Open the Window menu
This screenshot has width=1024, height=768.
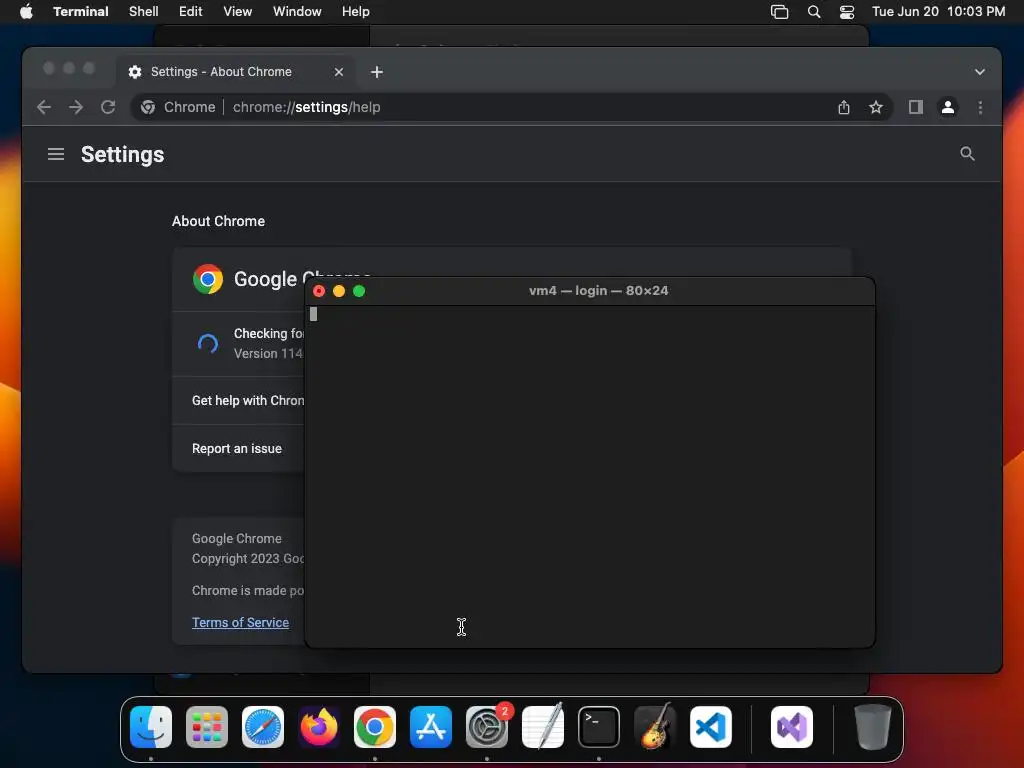297,12
